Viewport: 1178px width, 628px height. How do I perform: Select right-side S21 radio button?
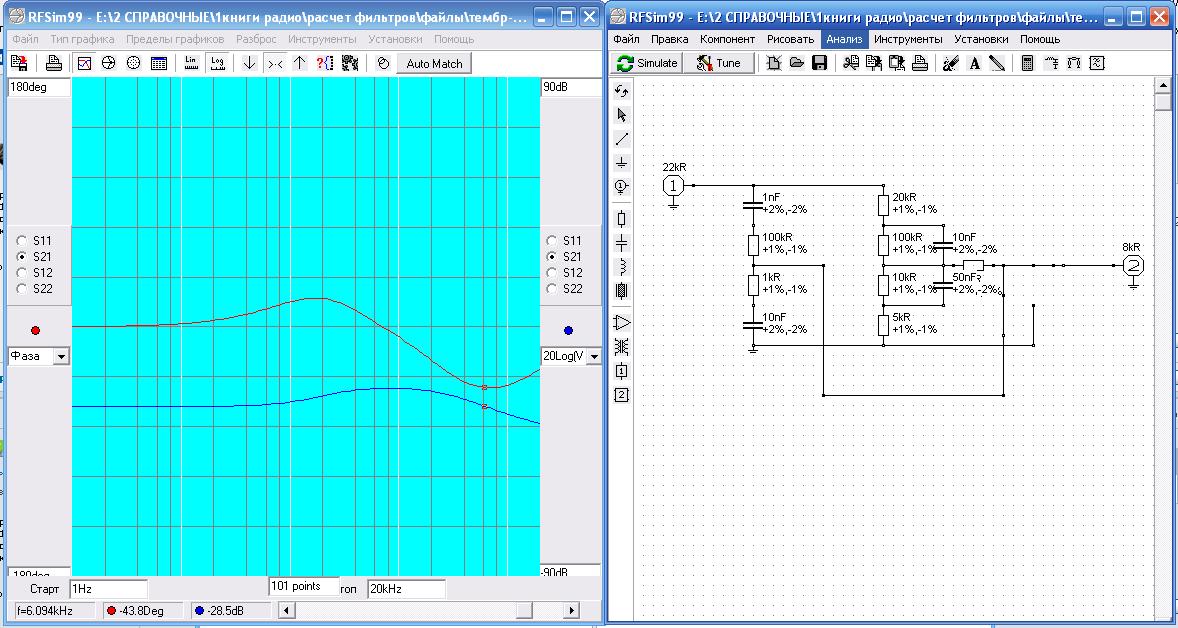(551, 256)
